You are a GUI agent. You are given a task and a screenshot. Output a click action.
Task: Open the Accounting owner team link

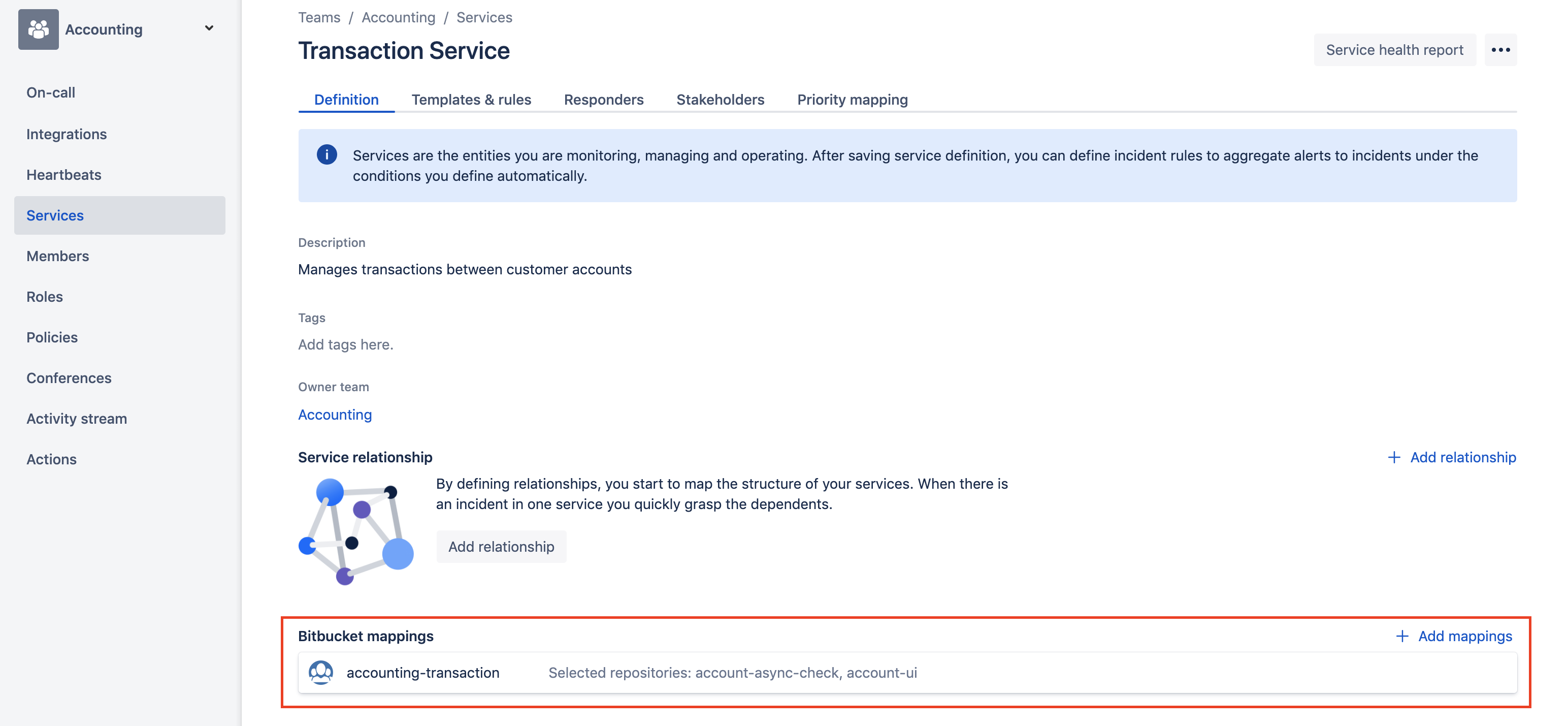335,415
